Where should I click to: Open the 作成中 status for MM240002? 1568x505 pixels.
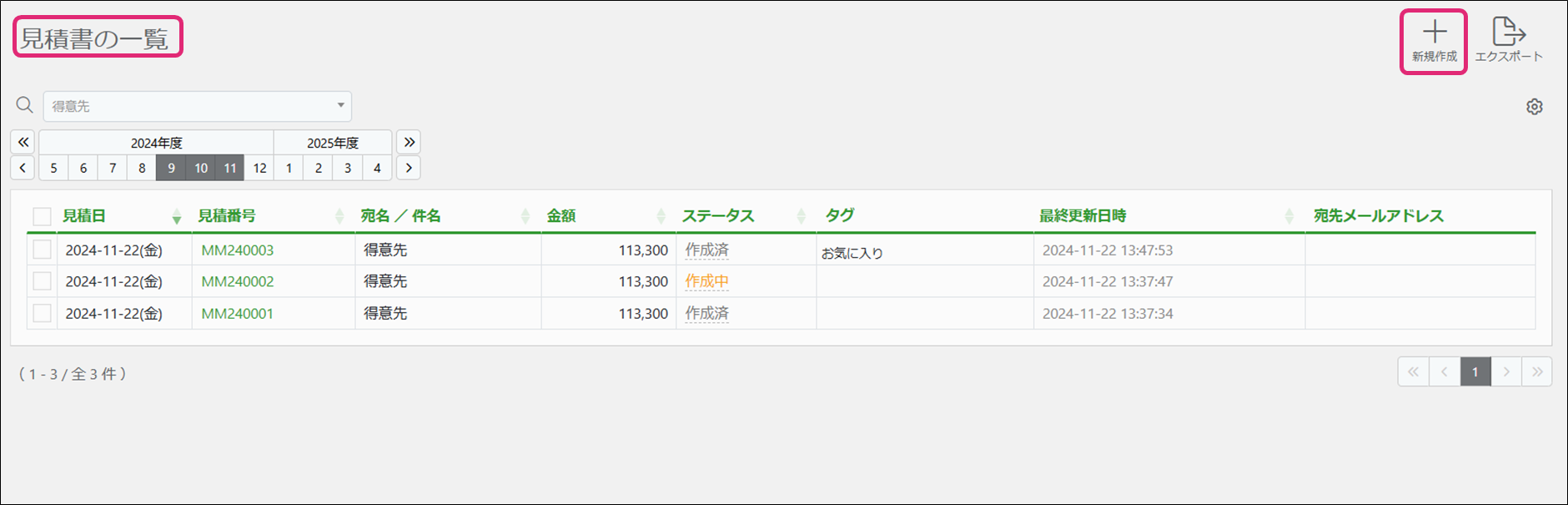706,281
